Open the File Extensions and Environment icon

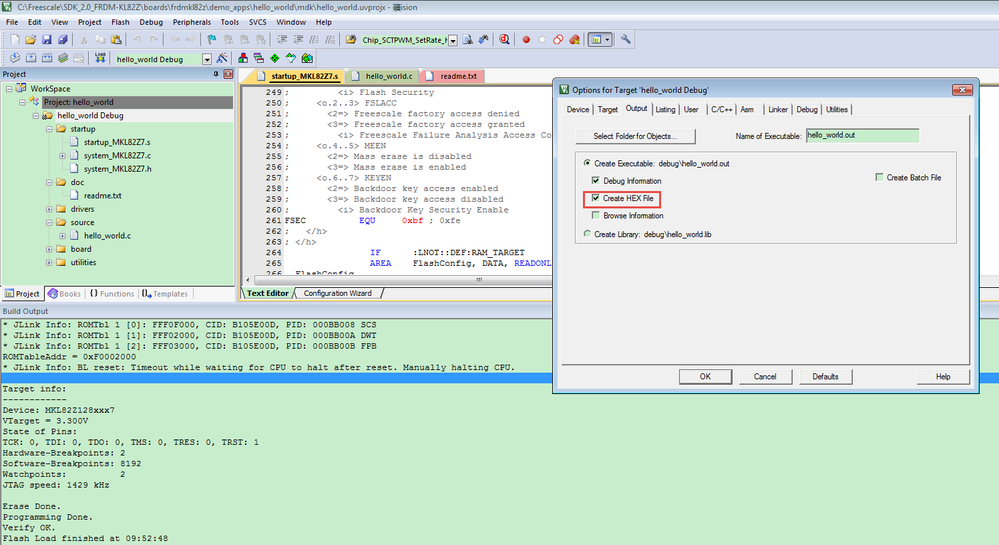point(243,59)
